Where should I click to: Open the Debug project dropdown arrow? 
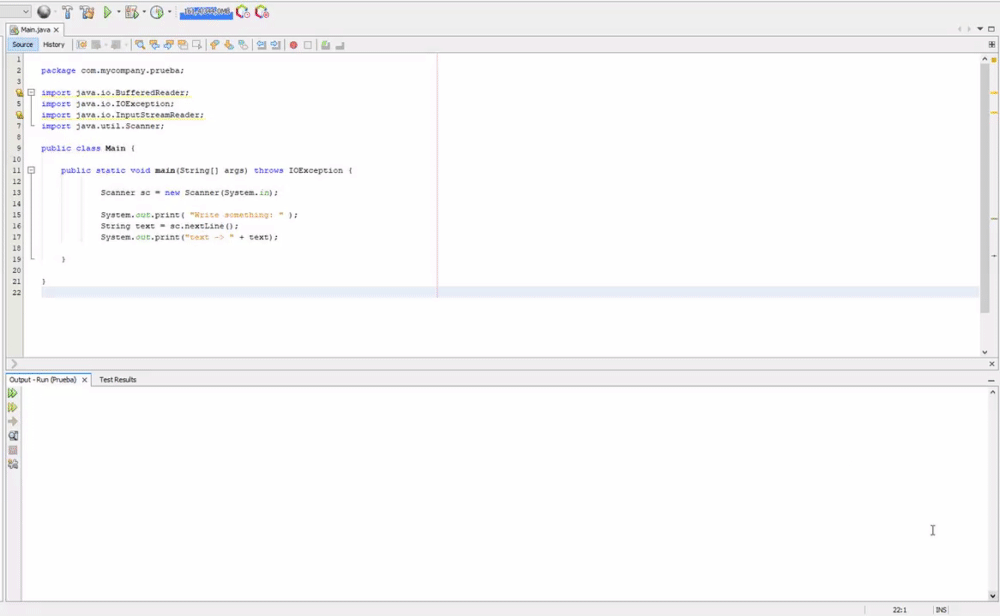144,11
